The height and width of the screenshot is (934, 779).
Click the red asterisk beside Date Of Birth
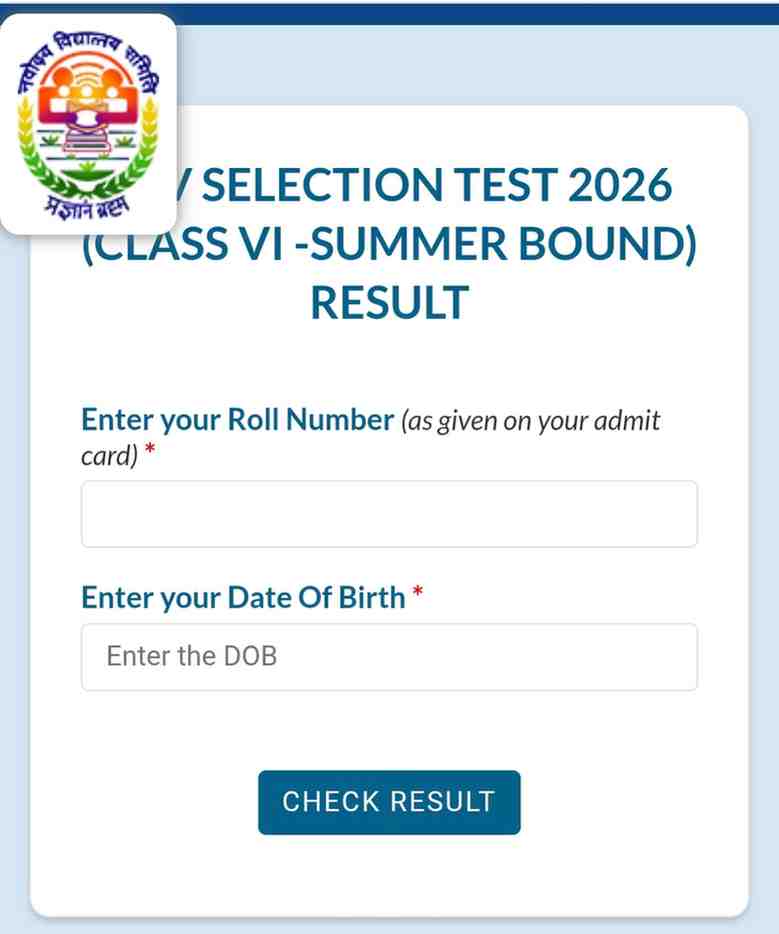418,597
